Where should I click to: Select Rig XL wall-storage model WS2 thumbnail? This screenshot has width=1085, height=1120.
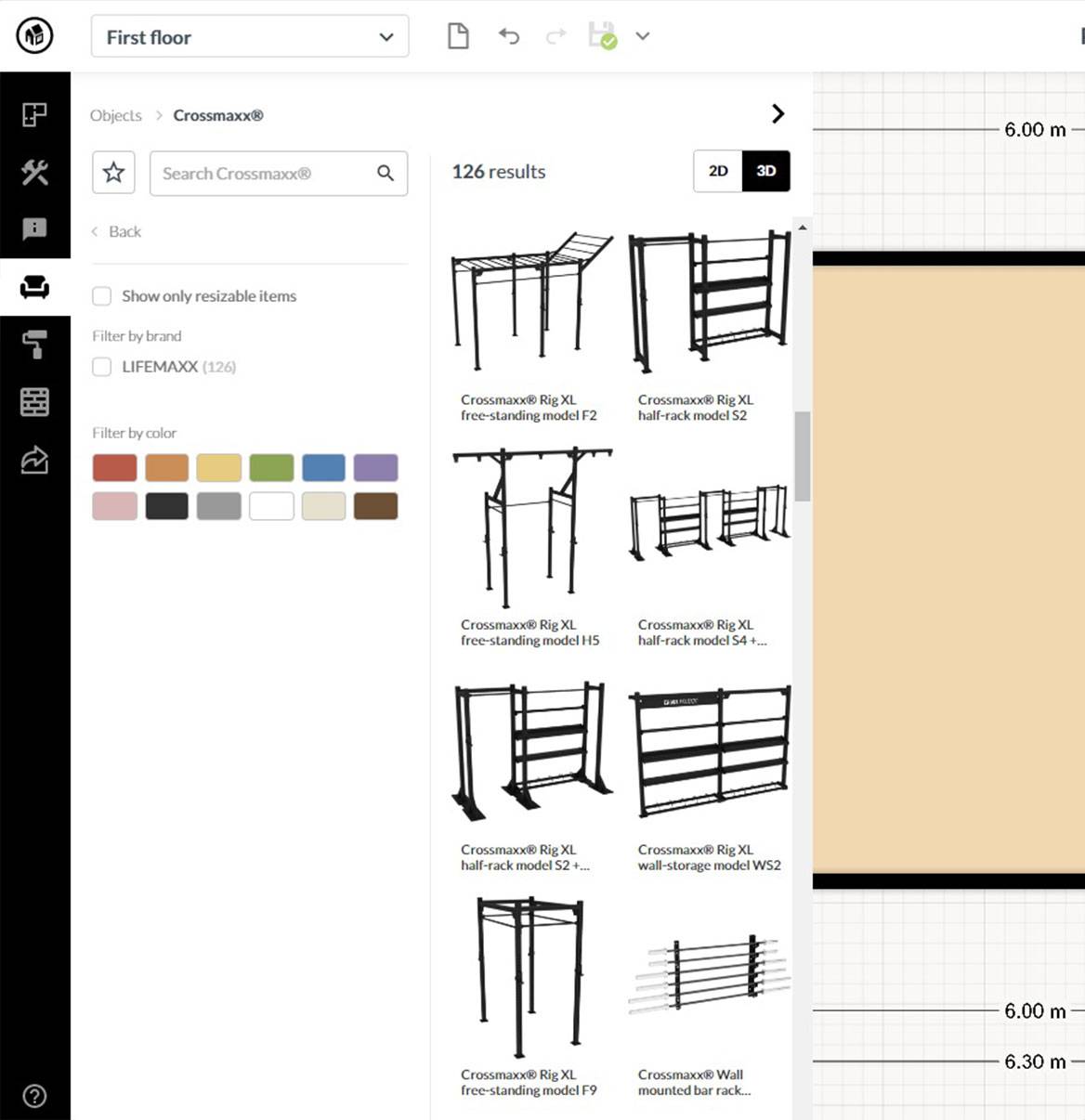click(710, 752)
